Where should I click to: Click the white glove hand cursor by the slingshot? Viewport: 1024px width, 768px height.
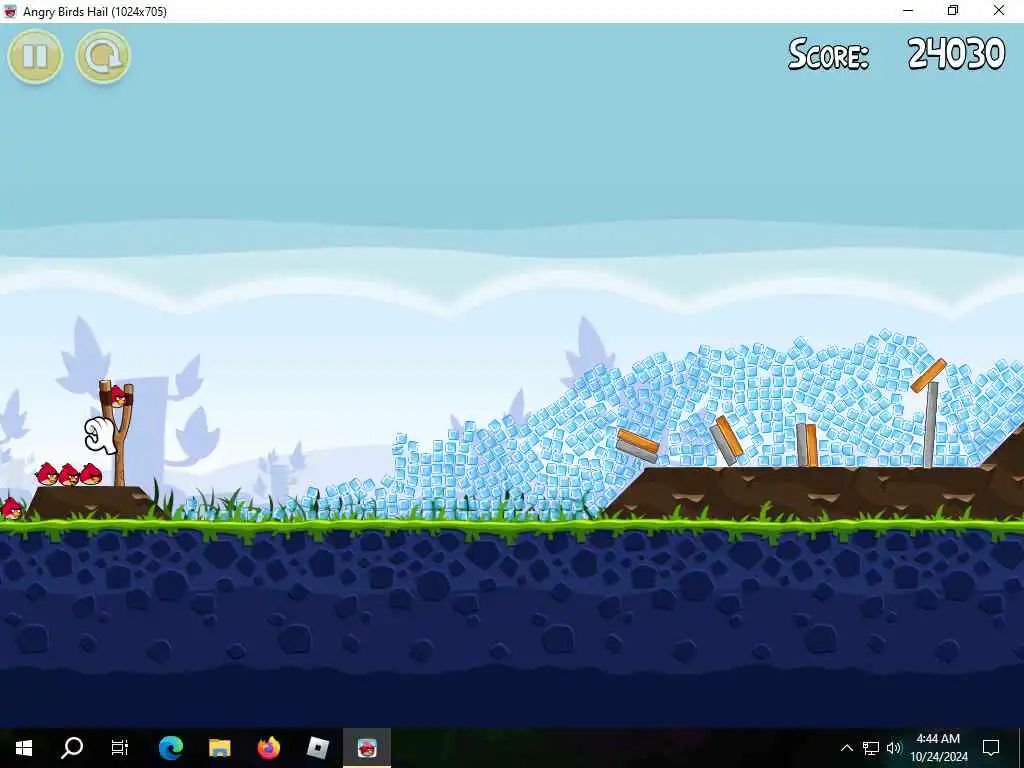point(101,436)
